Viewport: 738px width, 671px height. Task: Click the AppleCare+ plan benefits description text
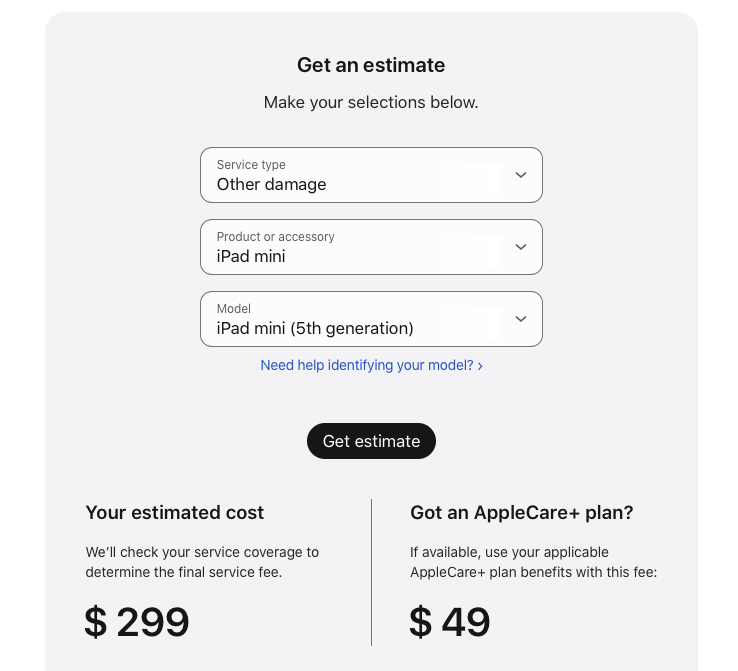pyautogui.click(x=533, y=562)
